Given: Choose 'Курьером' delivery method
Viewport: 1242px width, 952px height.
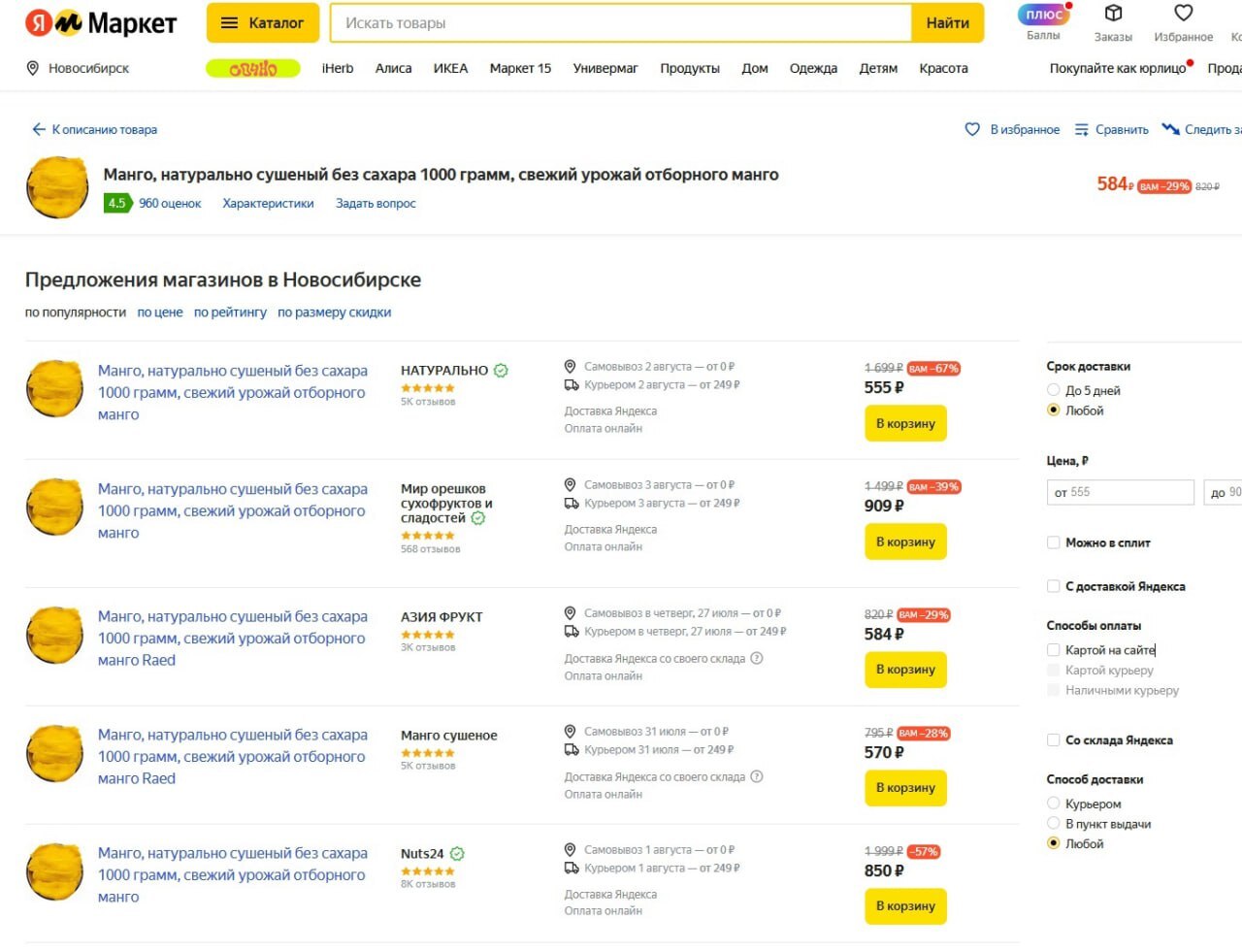Looking at the screenshot, I should tap(1054, 804).
